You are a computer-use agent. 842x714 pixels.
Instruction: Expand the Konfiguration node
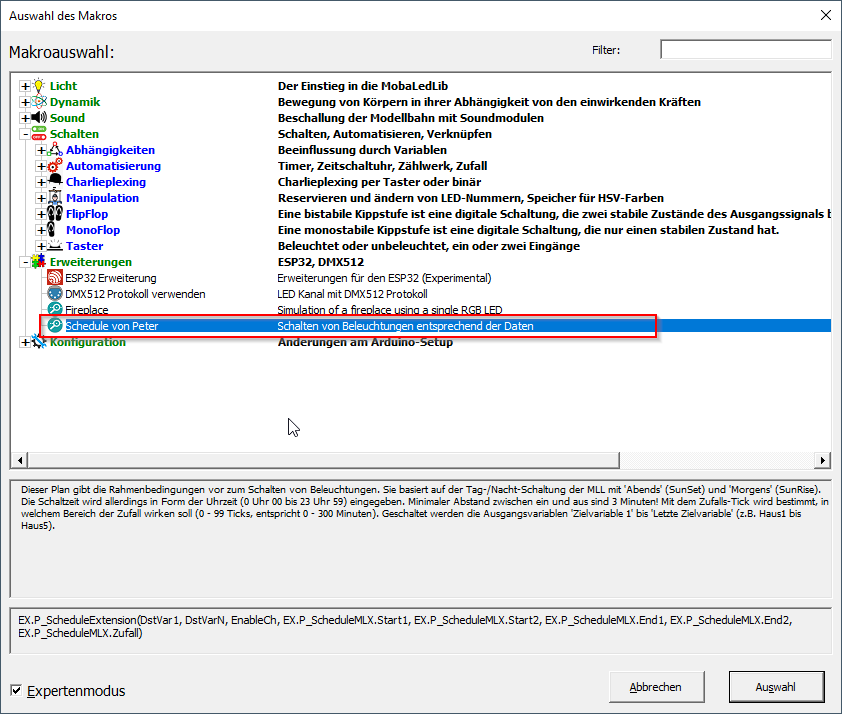25,342
